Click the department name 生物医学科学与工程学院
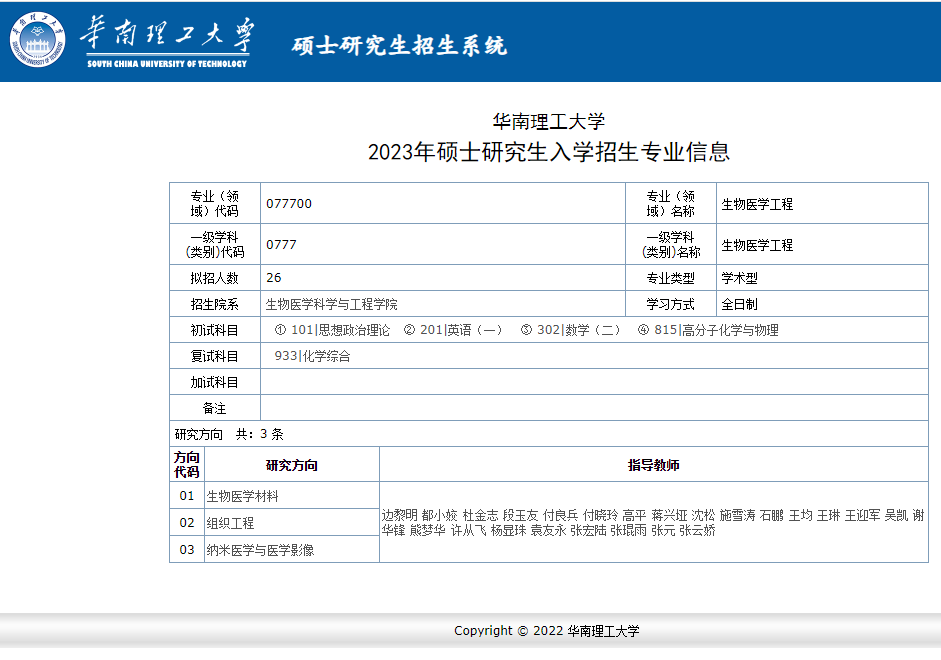This screenshot has height=660, width=941. pyautogui.click(x=331, y=304)
